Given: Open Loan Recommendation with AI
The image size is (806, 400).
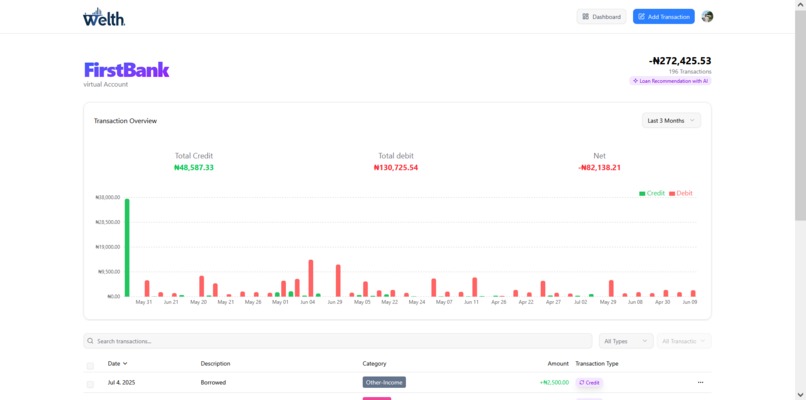Looking at the screenshot, I should pos(670,81).
